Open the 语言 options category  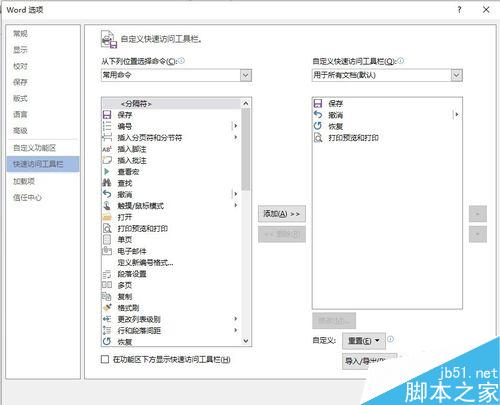coord(20,114)
